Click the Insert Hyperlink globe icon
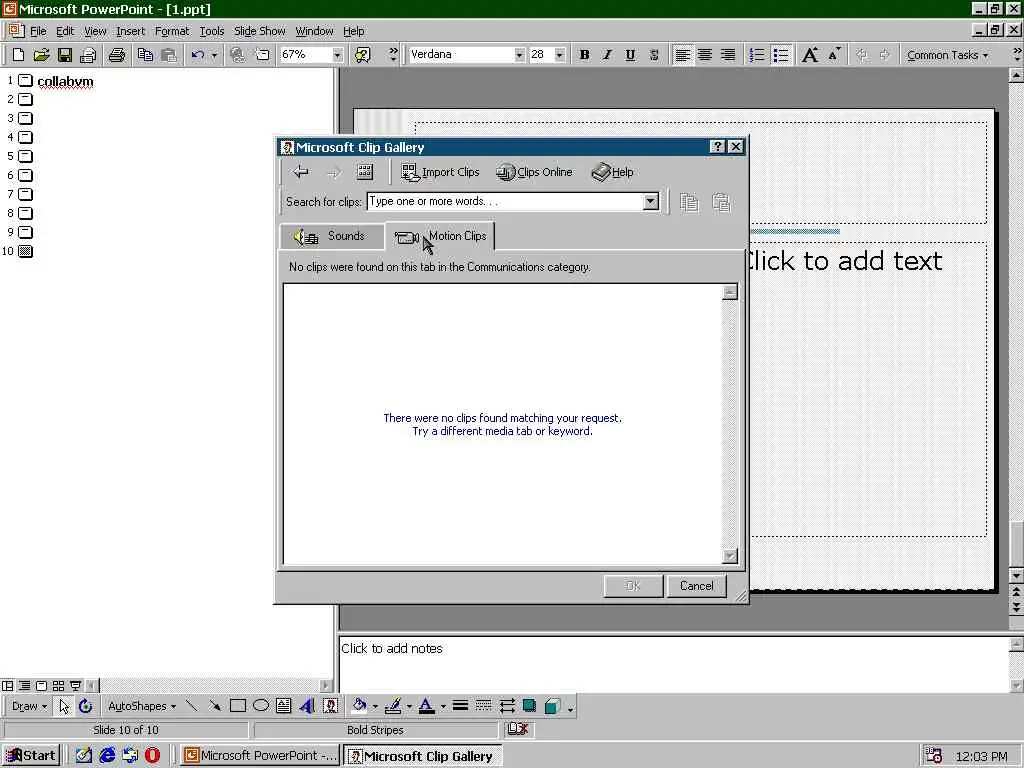Screen dimensions: 1024x768 pyautogui.click(x=237, y=55)
